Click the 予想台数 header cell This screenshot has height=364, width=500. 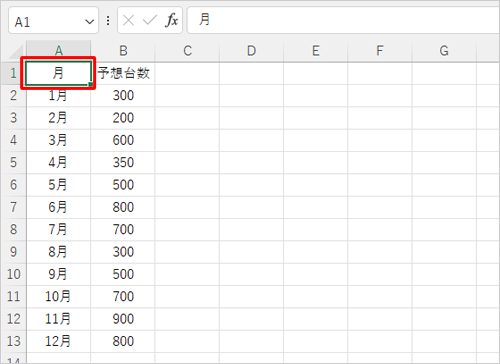click(123, 73)
